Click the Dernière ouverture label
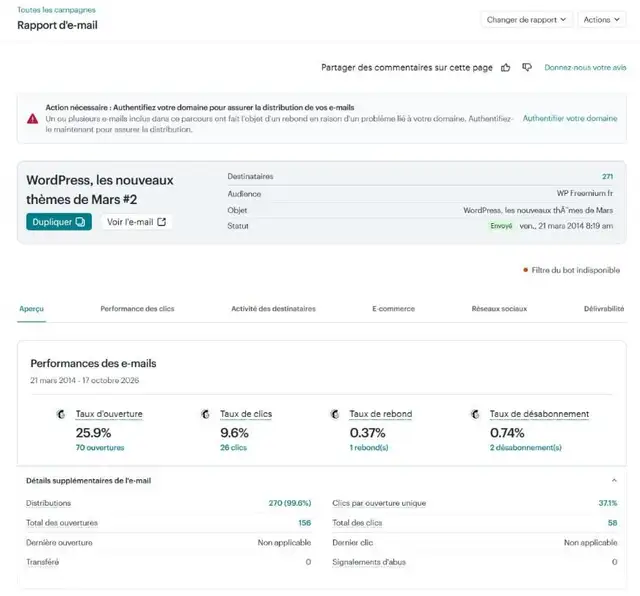The height and width of the screenshot is (596, 640). point(59,543)
